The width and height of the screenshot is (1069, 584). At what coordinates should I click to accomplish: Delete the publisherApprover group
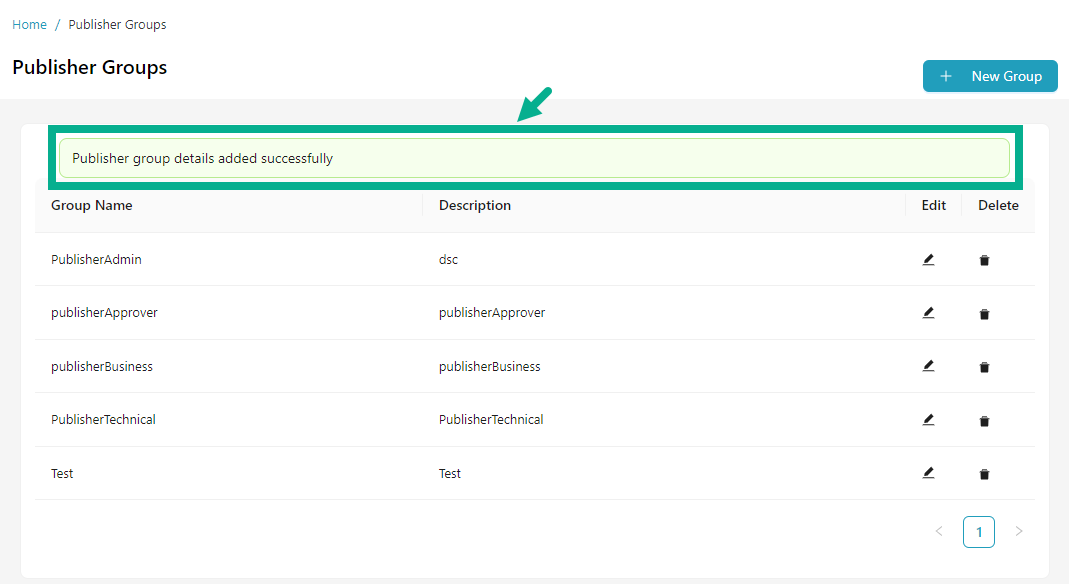tap(984, 313)
